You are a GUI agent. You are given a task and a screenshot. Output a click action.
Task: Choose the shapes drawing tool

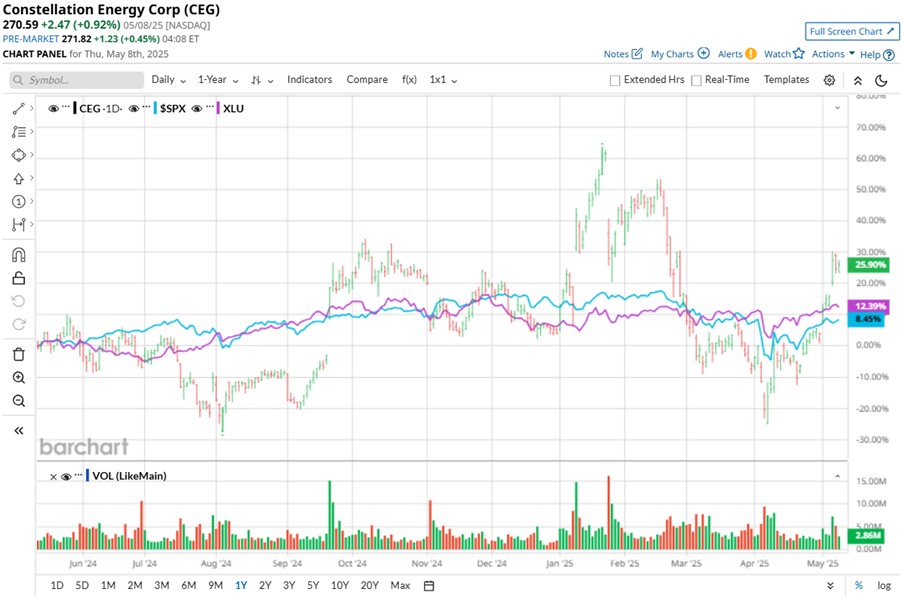(18, 155)
